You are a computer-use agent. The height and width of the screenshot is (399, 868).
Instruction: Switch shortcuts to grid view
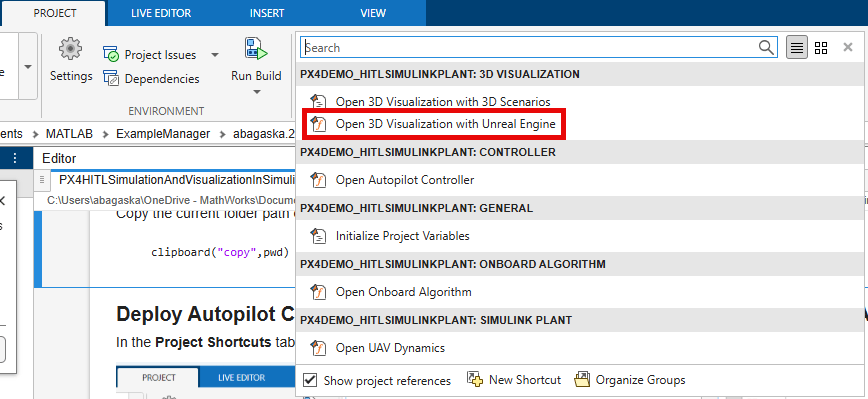pyautogui.click(x=821, y=48)
